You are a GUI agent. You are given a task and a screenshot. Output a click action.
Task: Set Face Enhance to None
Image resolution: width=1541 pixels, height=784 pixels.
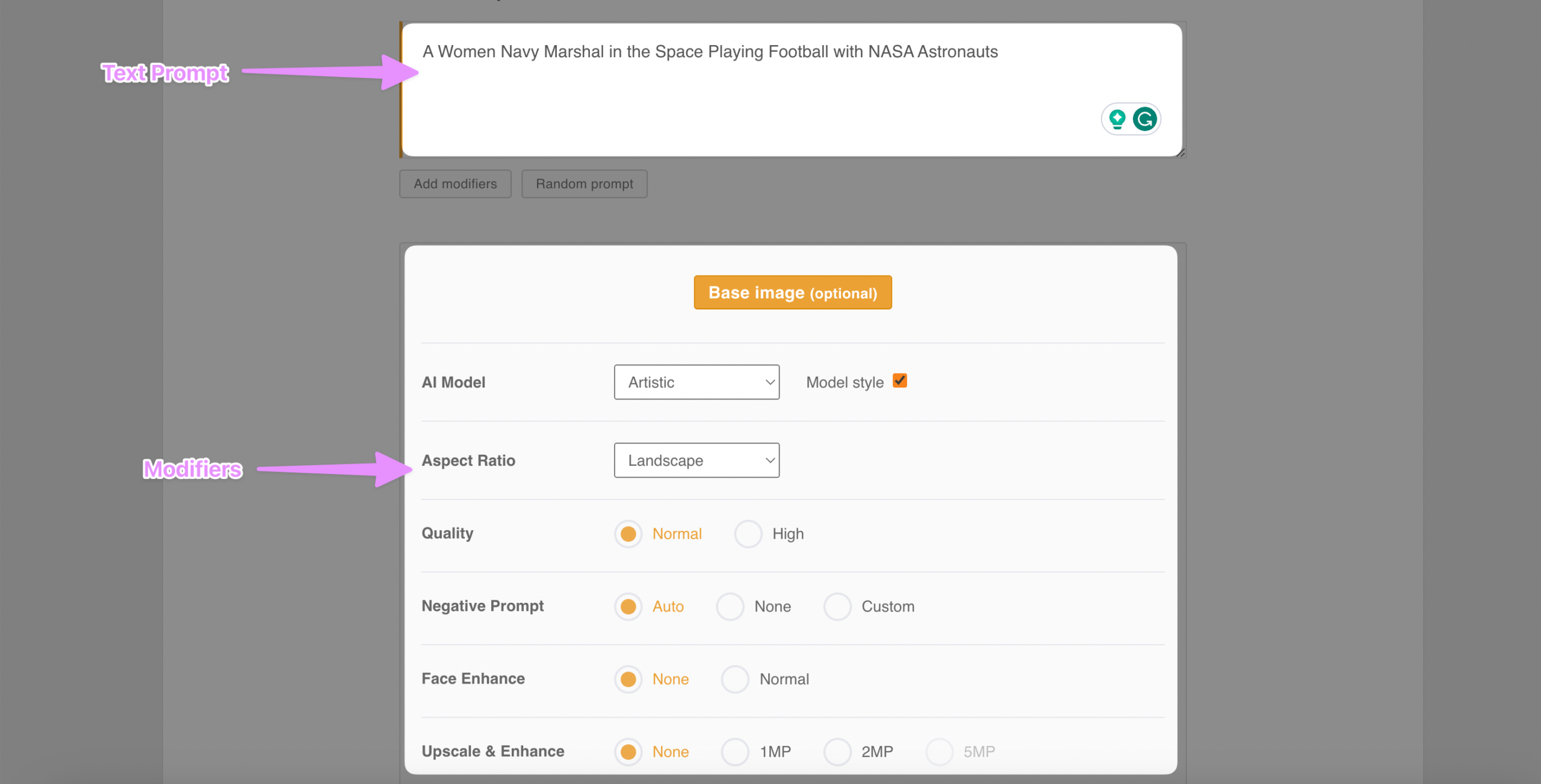628,679
